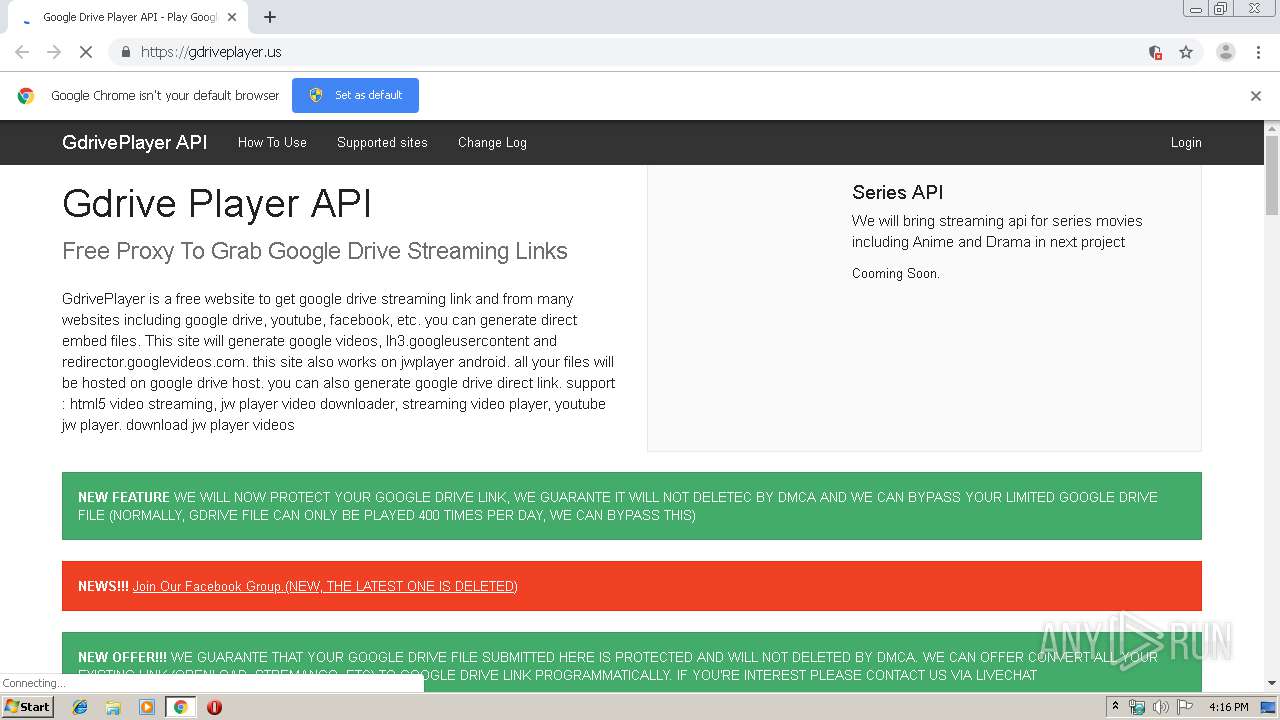1280x720 pixels.
Task: Click the Set as default button
Action: click(355, 95)
